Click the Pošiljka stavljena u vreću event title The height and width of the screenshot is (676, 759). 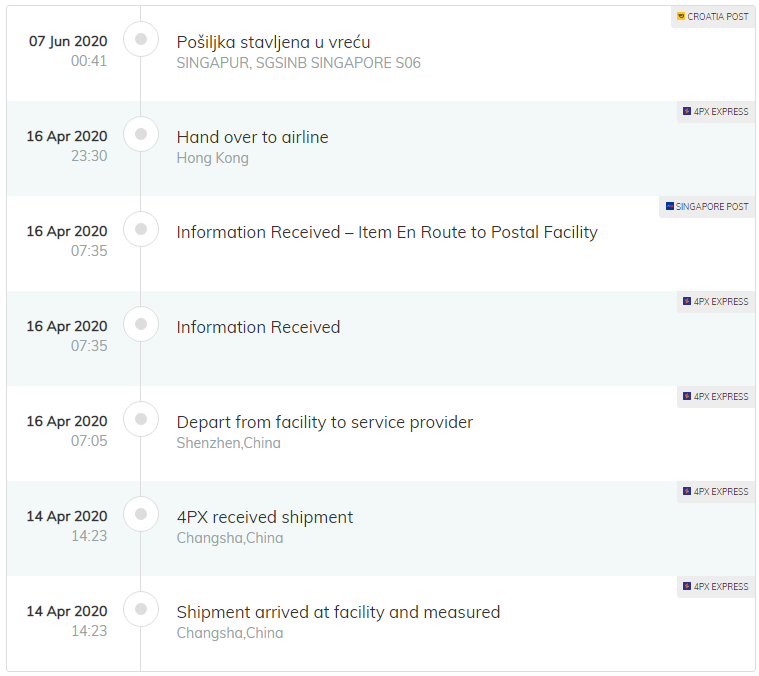[273, 42]
